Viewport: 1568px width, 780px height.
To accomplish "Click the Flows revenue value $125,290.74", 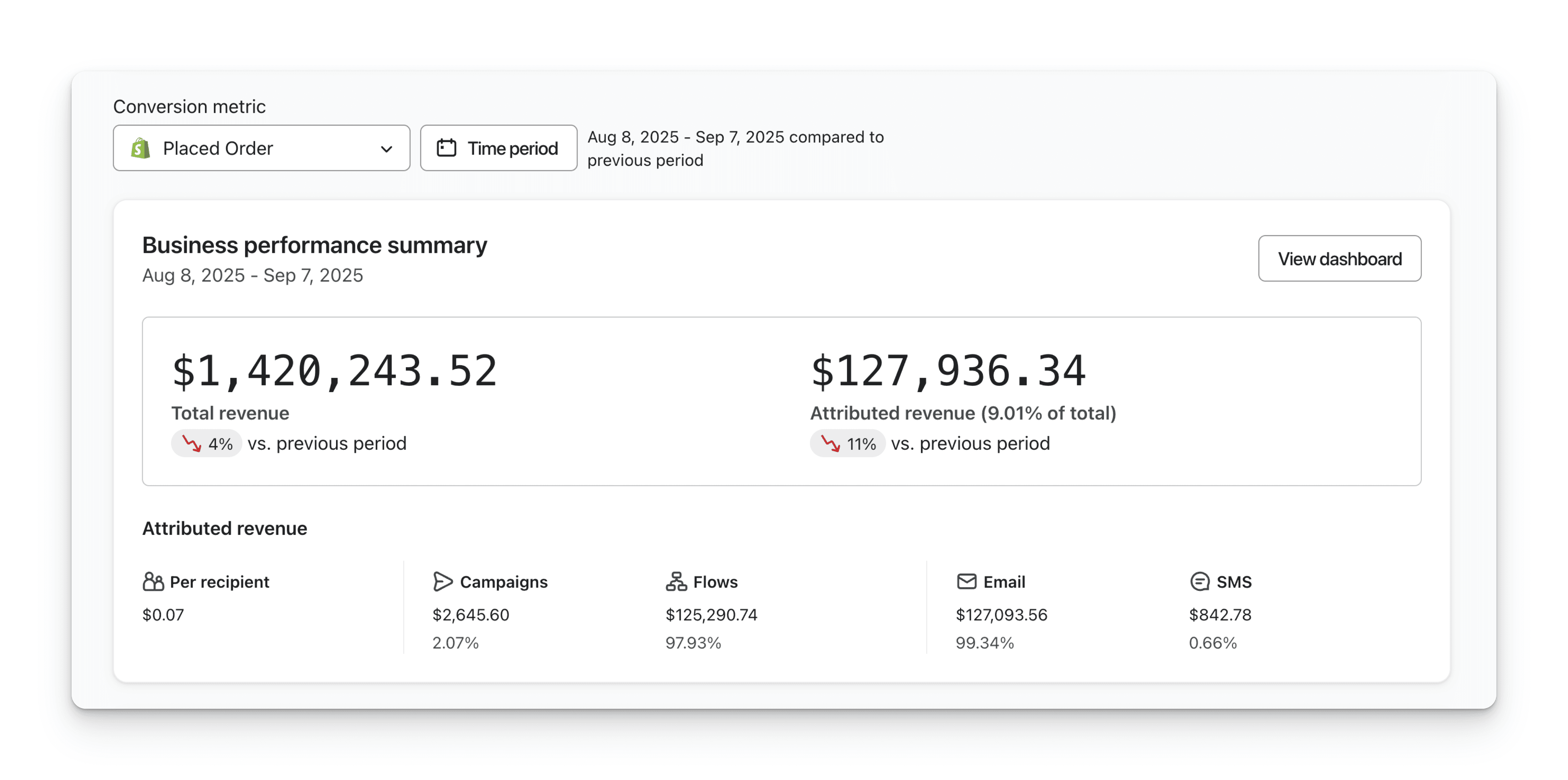I will (711, 614).
